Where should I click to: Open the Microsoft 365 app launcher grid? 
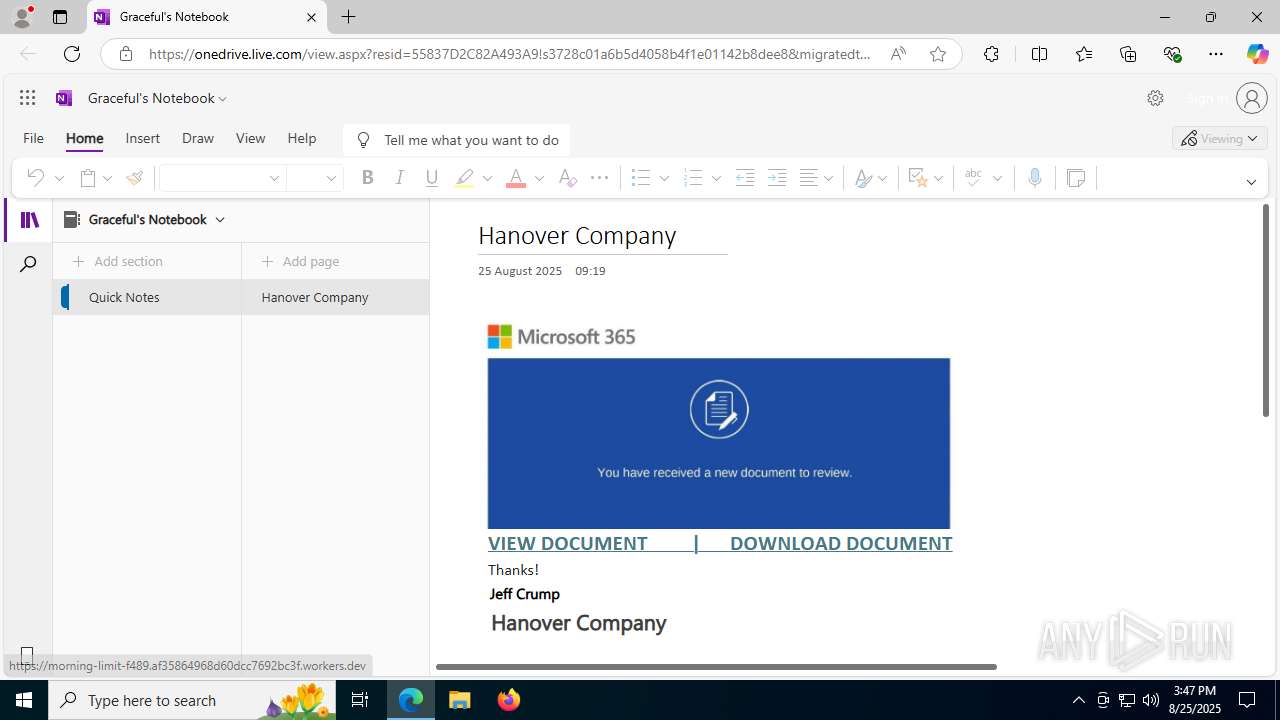(28, 98)
